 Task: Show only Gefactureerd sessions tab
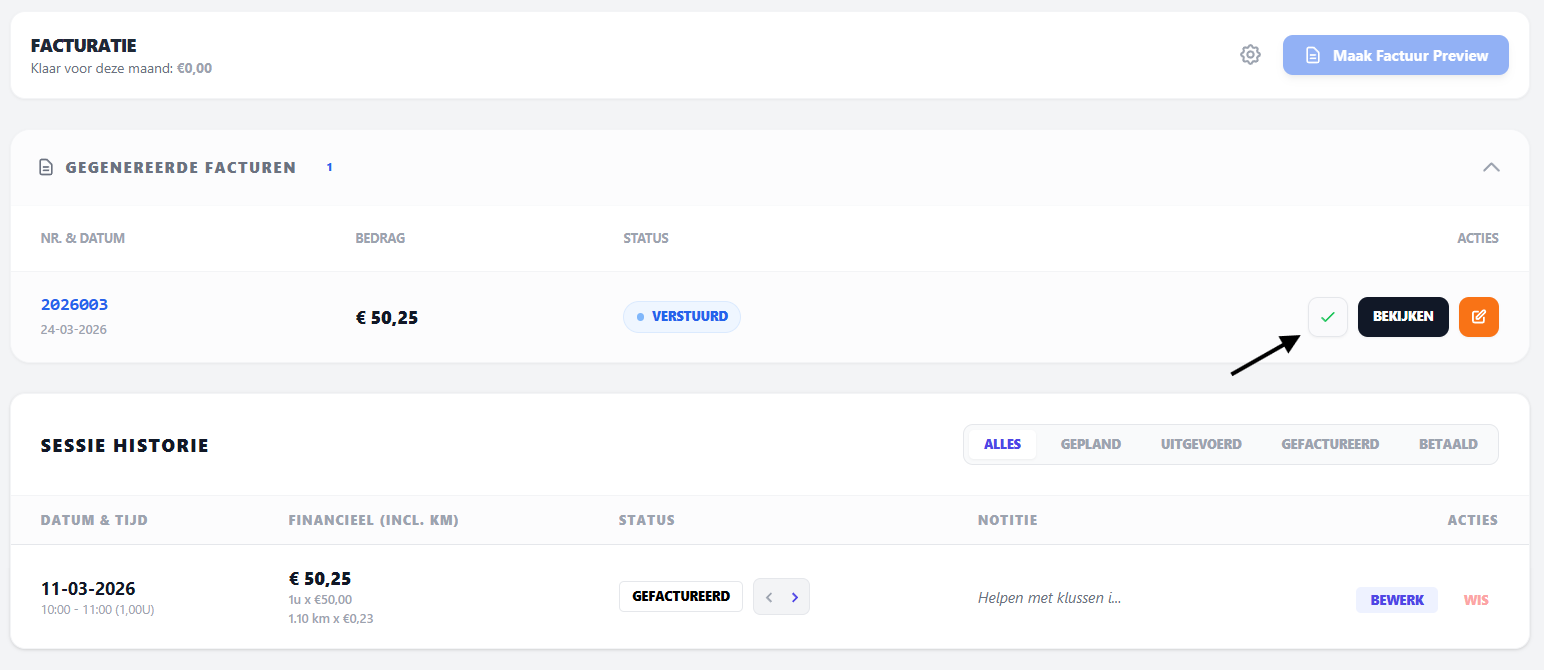click(1329, 444)
